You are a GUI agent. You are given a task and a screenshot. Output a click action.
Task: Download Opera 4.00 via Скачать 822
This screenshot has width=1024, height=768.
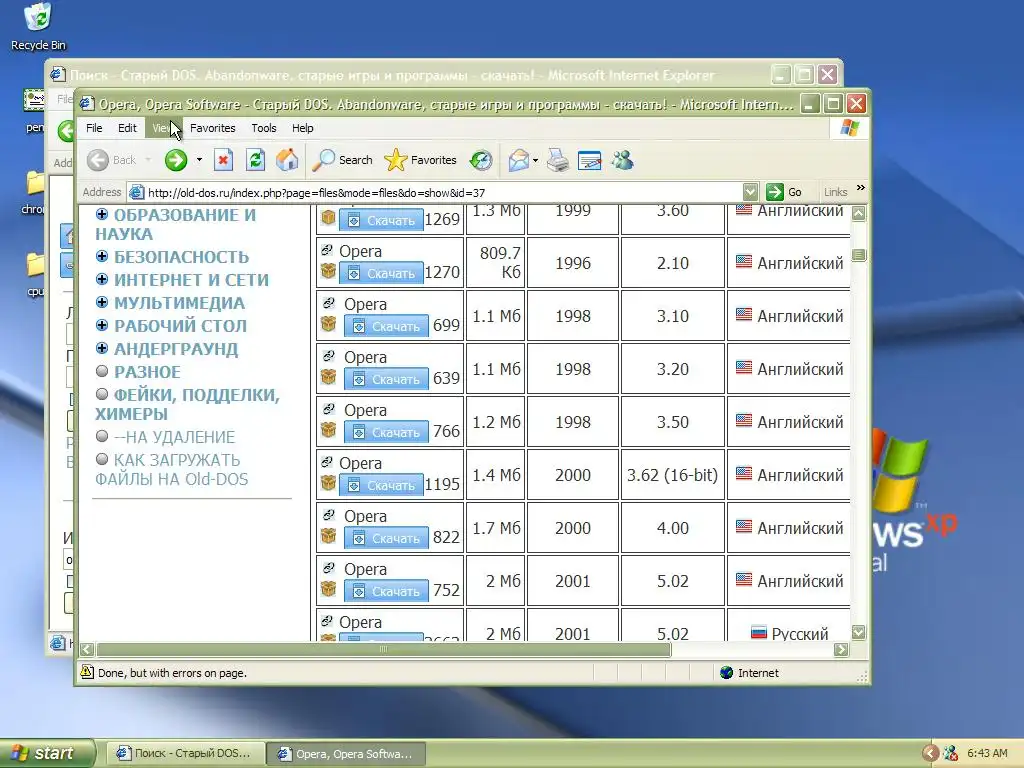(x=386, y=538)
